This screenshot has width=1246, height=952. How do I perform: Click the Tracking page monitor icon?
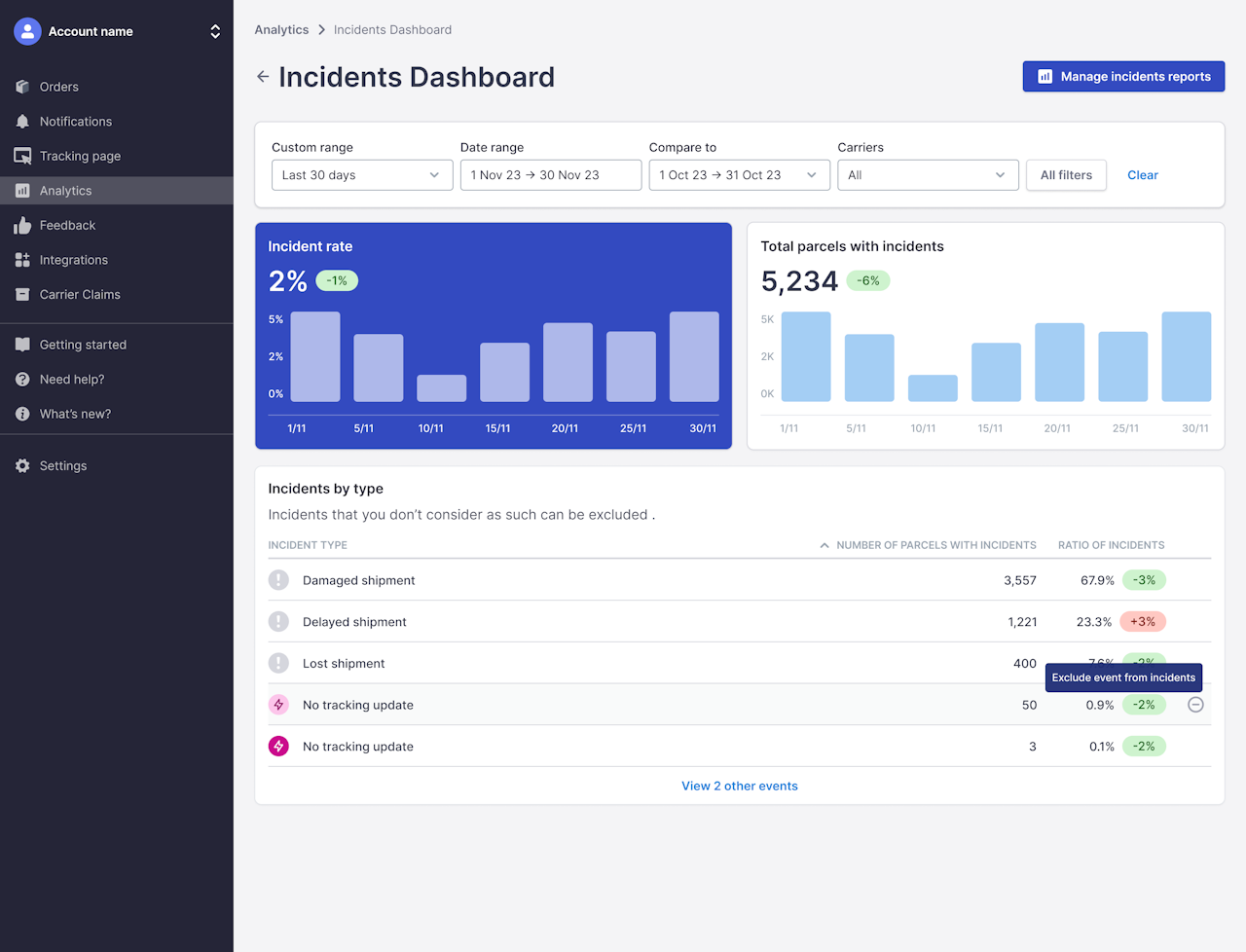click(x=22, y=156)
